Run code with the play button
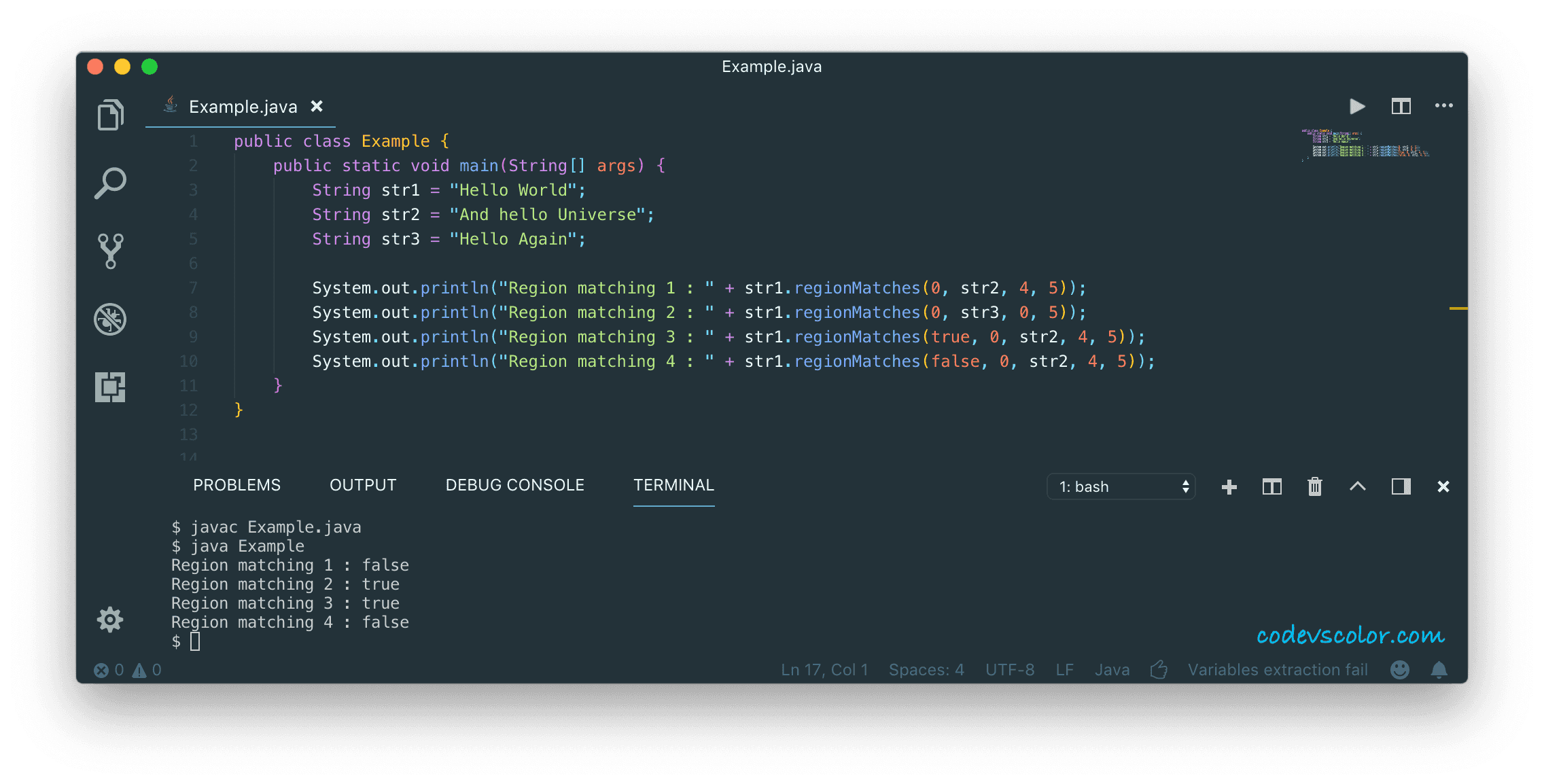Screen dimensions: 1544x784 click(1357, 107)
